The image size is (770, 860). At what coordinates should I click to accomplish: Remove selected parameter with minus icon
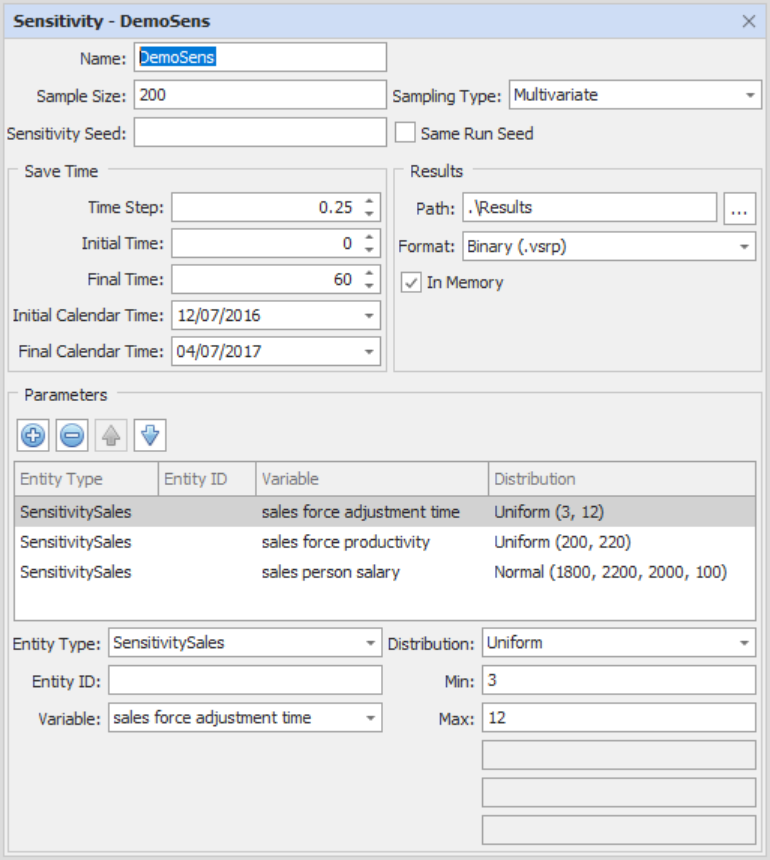click(72, 435)
